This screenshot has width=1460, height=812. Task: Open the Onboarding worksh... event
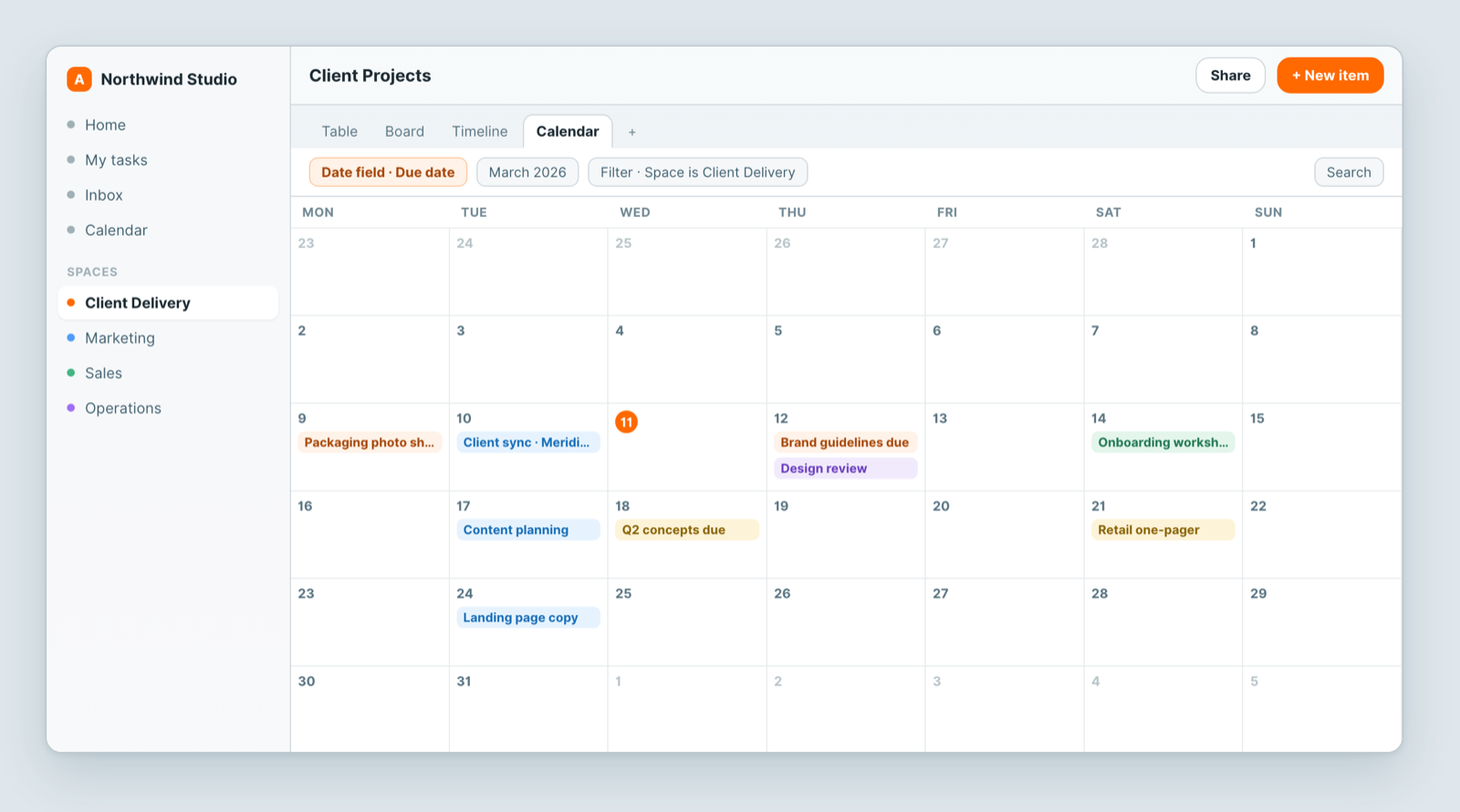click(1163, 442)
